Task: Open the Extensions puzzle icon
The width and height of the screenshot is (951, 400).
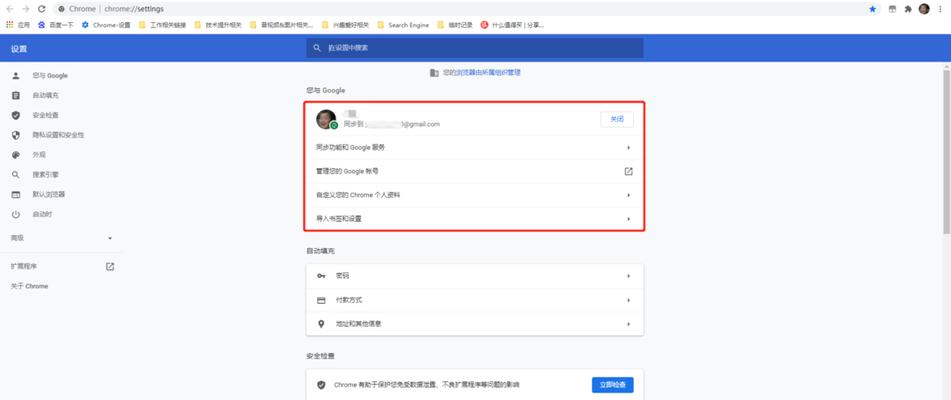Action: (x=908, y=9)
